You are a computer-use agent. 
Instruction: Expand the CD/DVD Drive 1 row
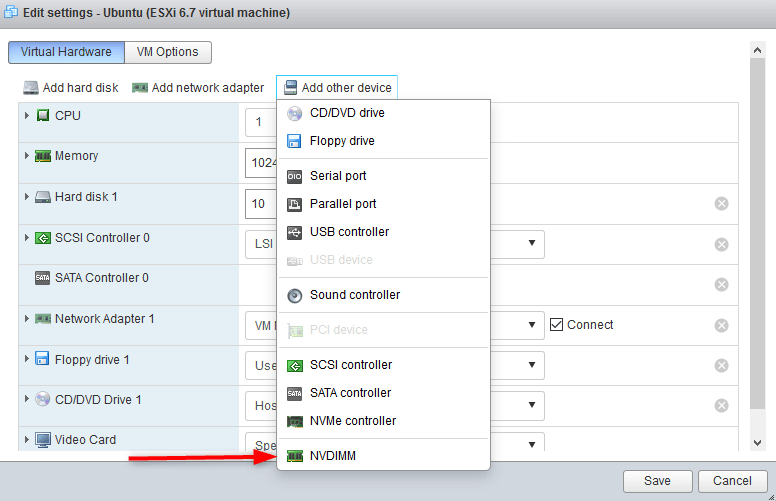[x=27, y=399]
